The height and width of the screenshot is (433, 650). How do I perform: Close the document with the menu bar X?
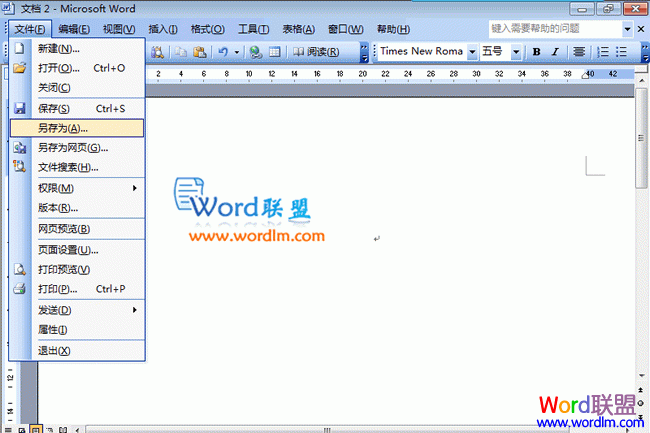pos(641,29)
